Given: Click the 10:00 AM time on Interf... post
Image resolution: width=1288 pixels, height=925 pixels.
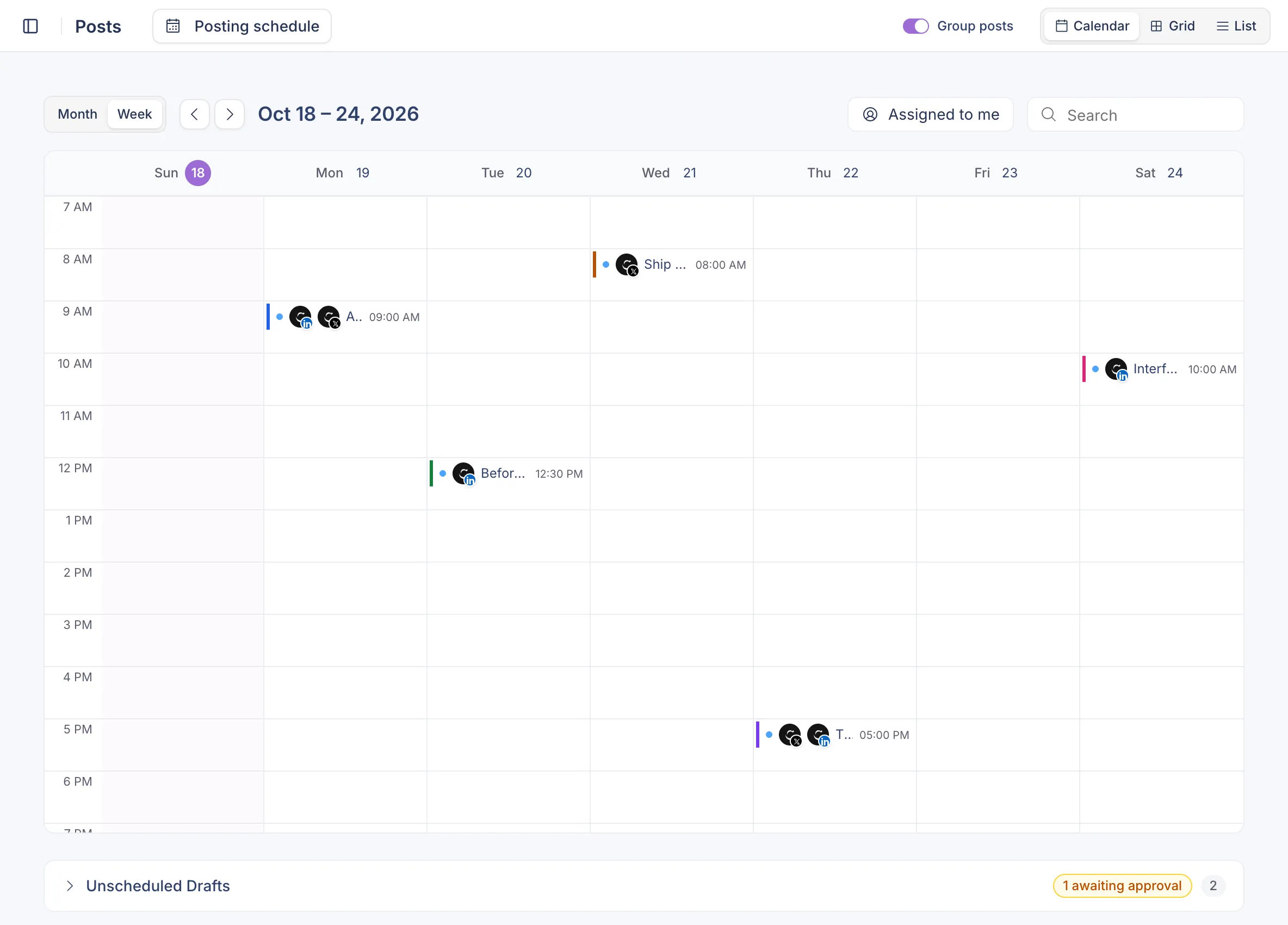Looking at the screenshot, I should [x=1212, y=370].
